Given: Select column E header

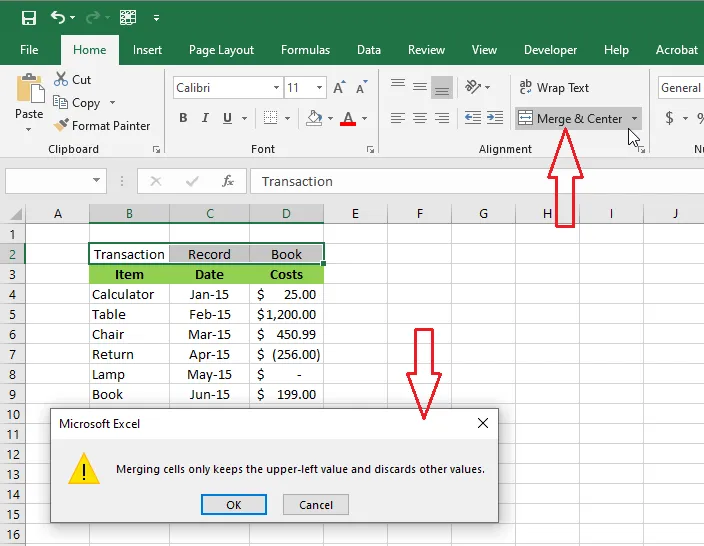Looking at the screenshot, I should (x=355, y=214).
